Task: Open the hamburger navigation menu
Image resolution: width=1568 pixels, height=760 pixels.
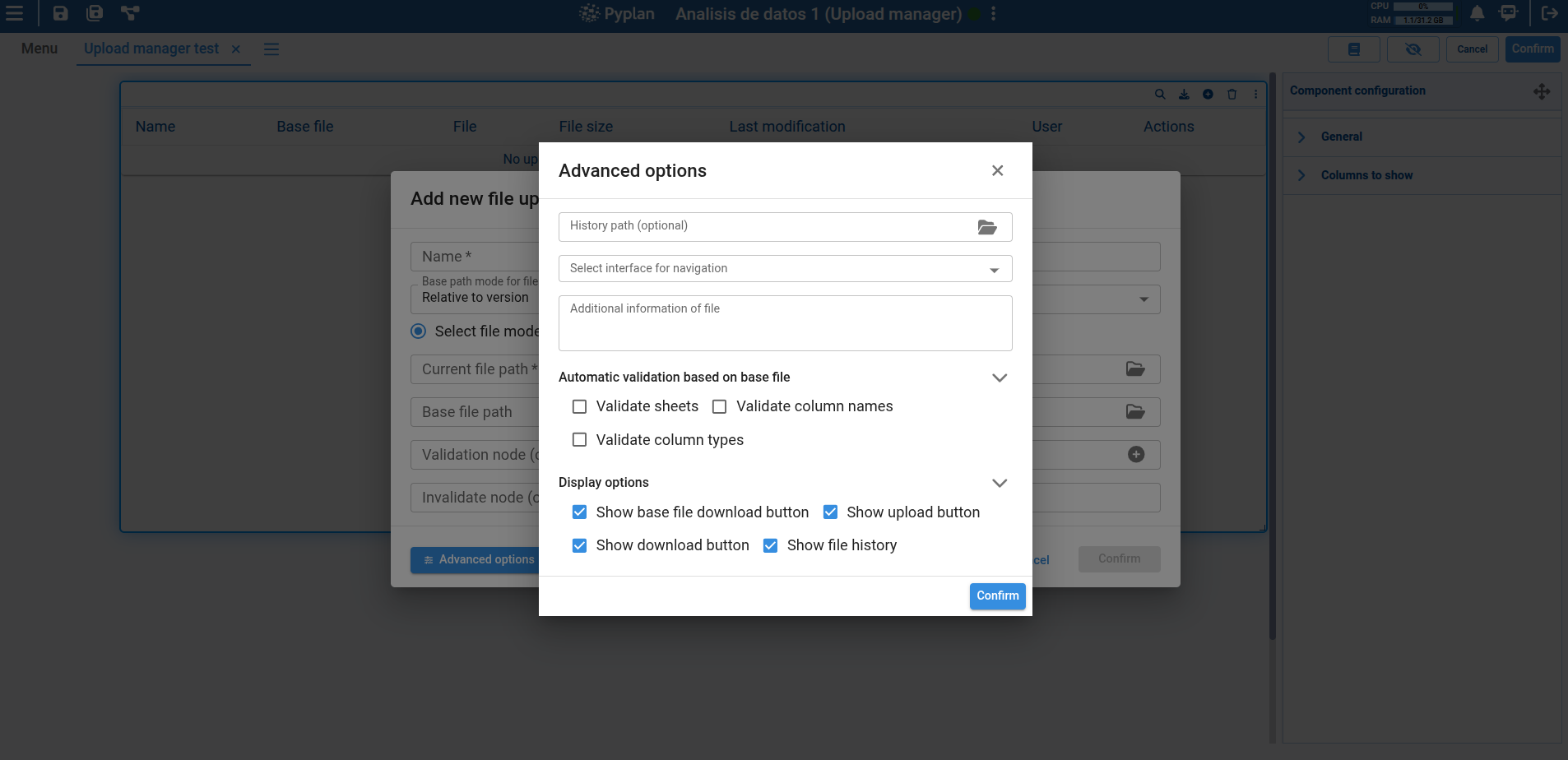Action: click(15, 13)
